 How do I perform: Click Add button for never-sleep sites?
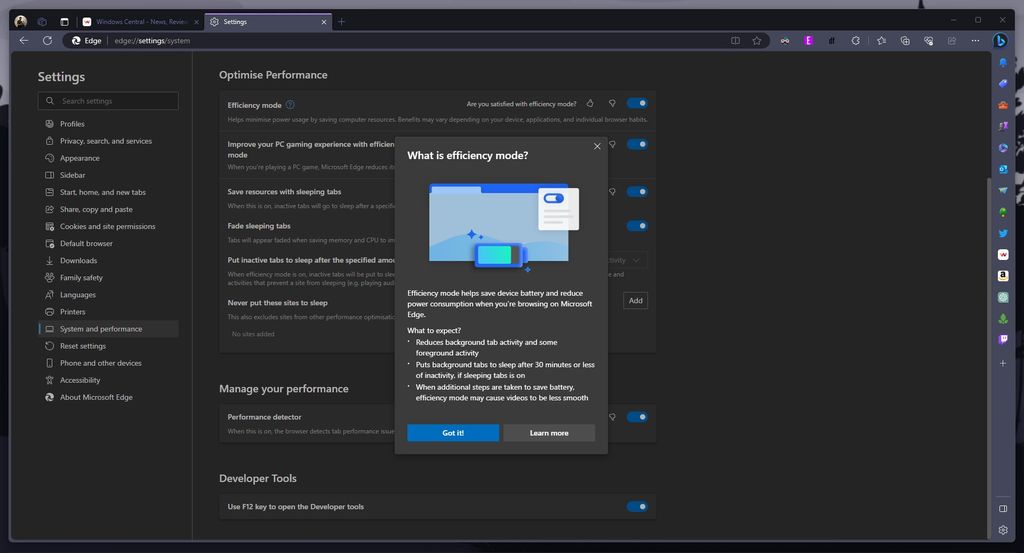pyautogui.click(x=635, y=301)
